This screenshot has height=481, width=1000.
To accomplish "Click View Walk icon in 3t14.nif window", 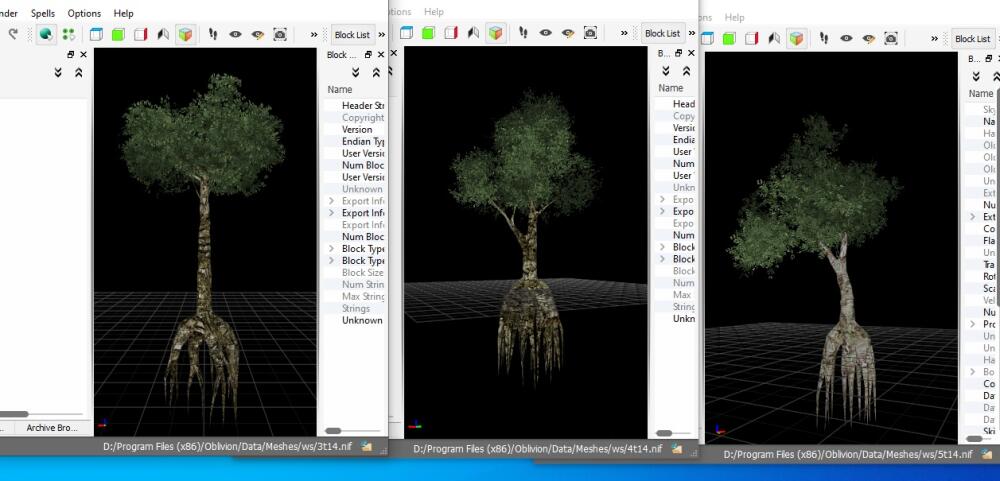I will (x=163, y=34).
